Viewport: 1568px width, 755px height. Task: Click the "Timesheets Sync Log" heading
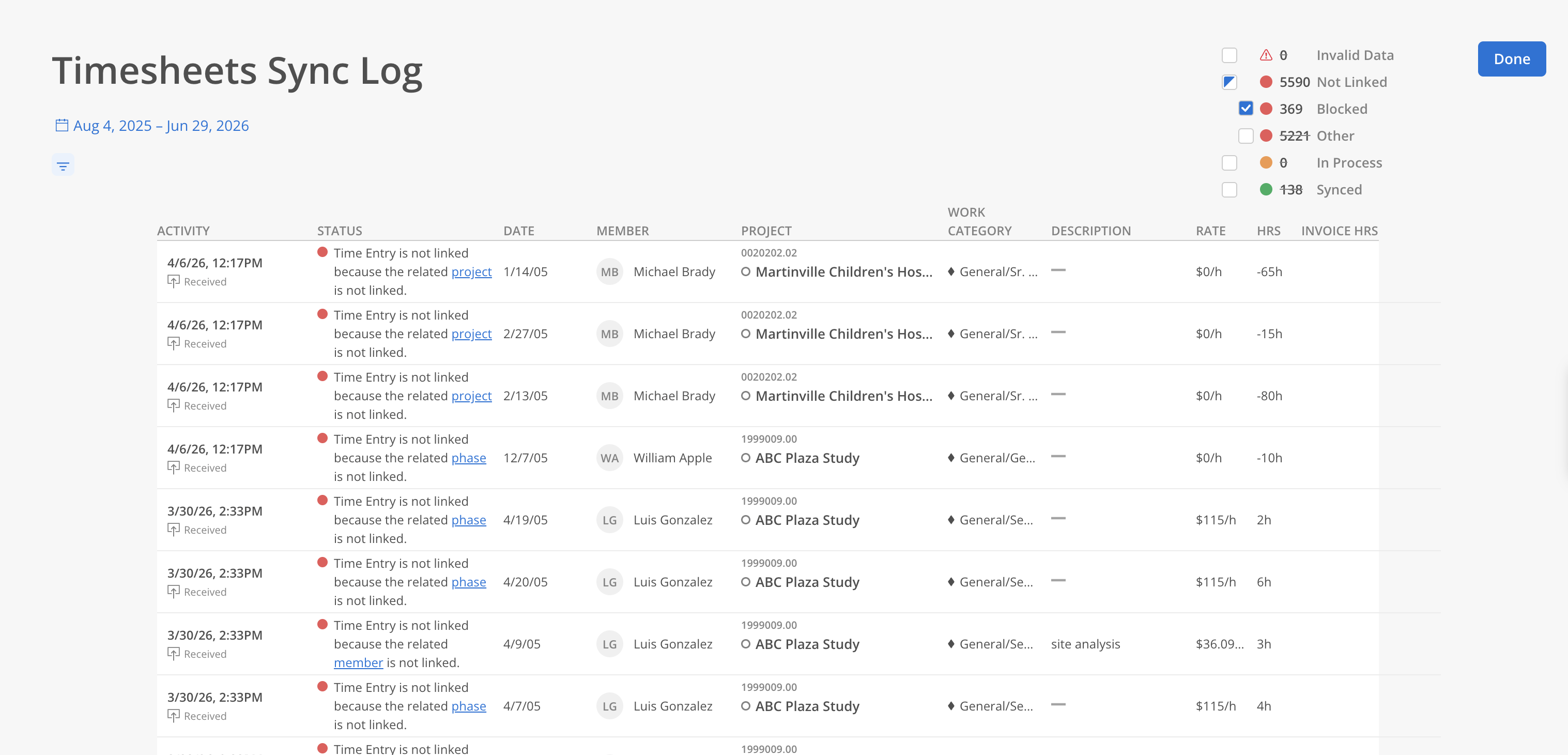coord(237,71)
